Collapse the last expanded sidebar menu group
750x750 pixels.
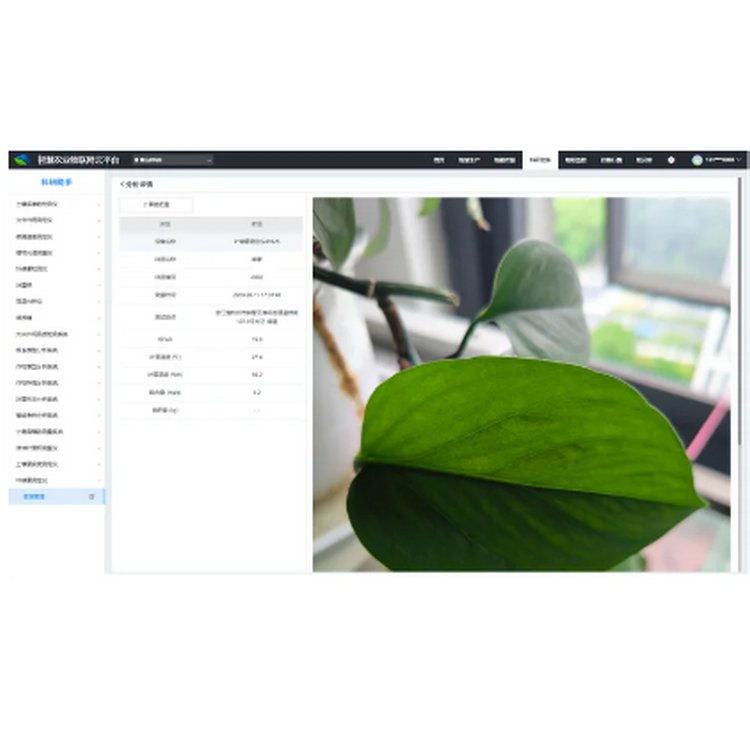(55, 480)
